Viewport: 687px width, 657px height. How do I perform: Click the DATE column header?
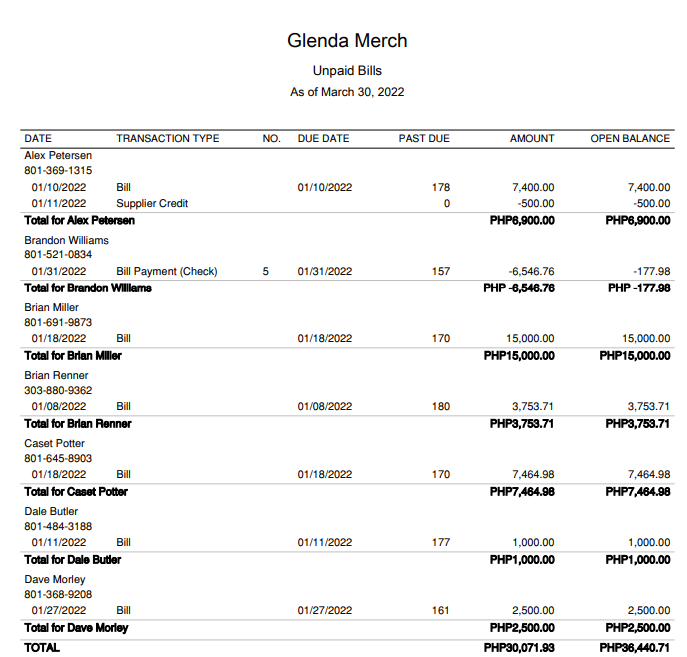point(38,138)
